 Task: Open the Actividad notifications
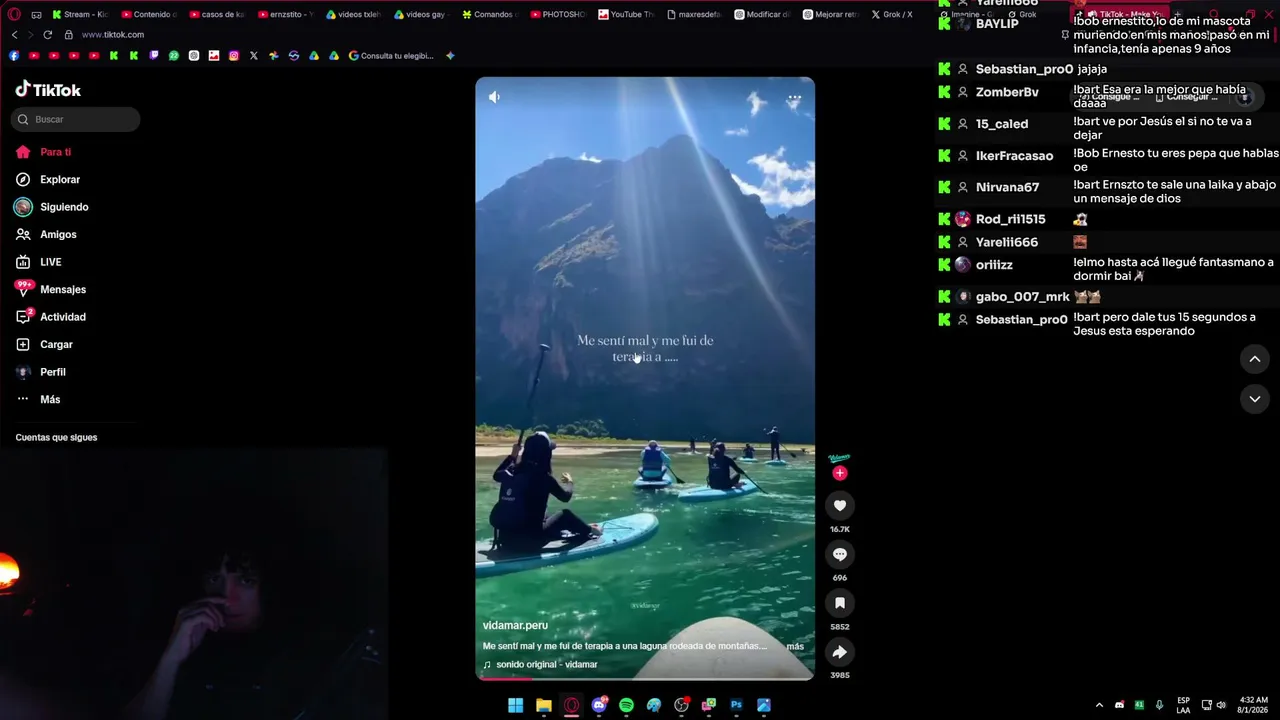point(50,317)
